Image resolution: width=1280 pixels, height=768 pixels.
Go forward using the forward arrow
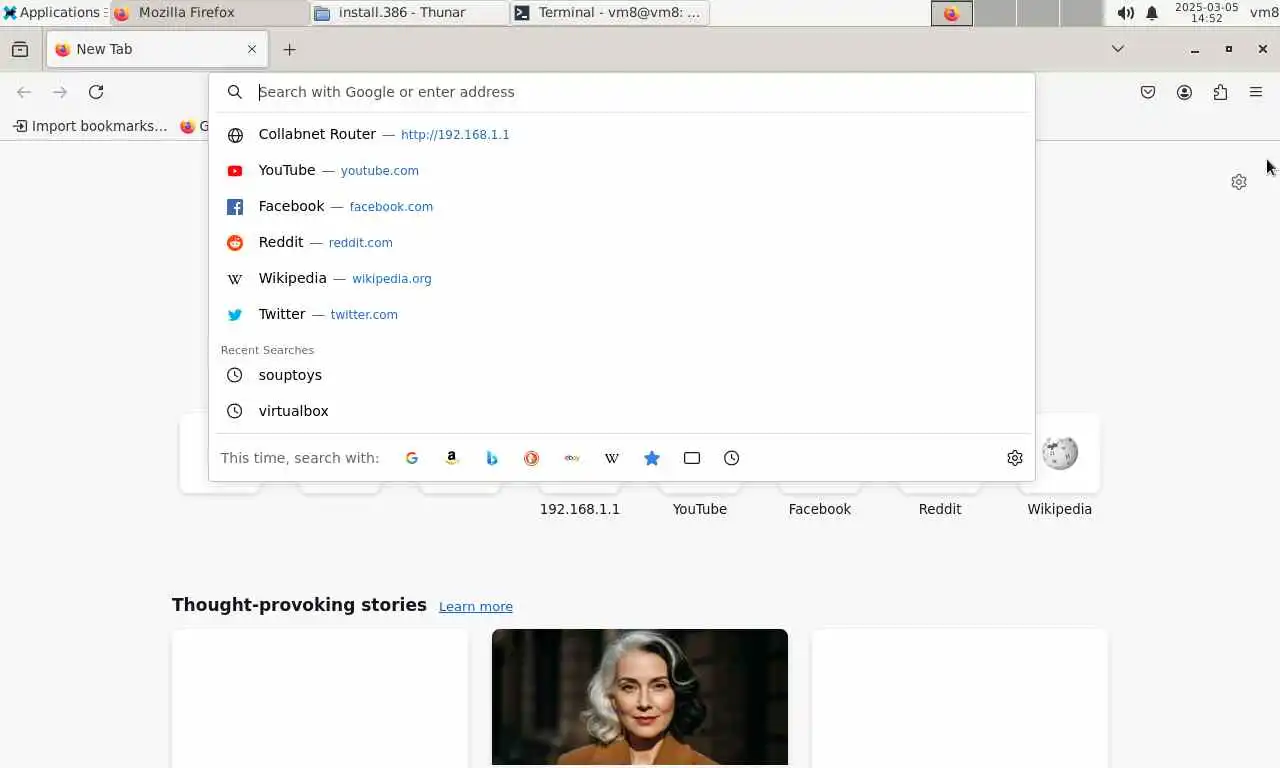[x=60, y=92]
